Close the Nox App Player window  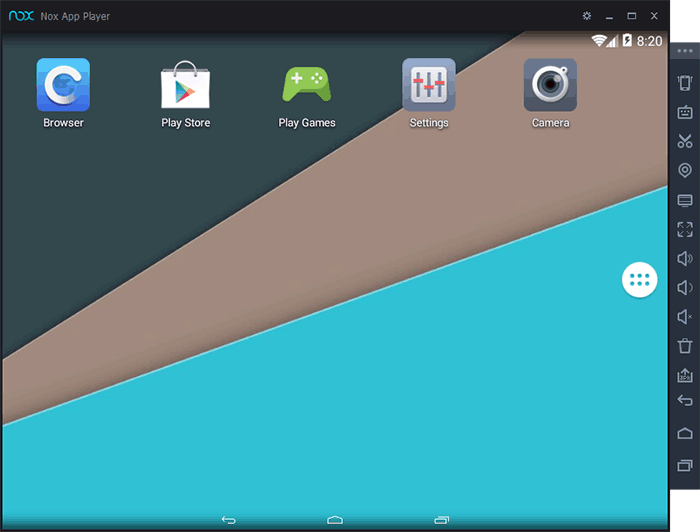[x=654, y=16]
